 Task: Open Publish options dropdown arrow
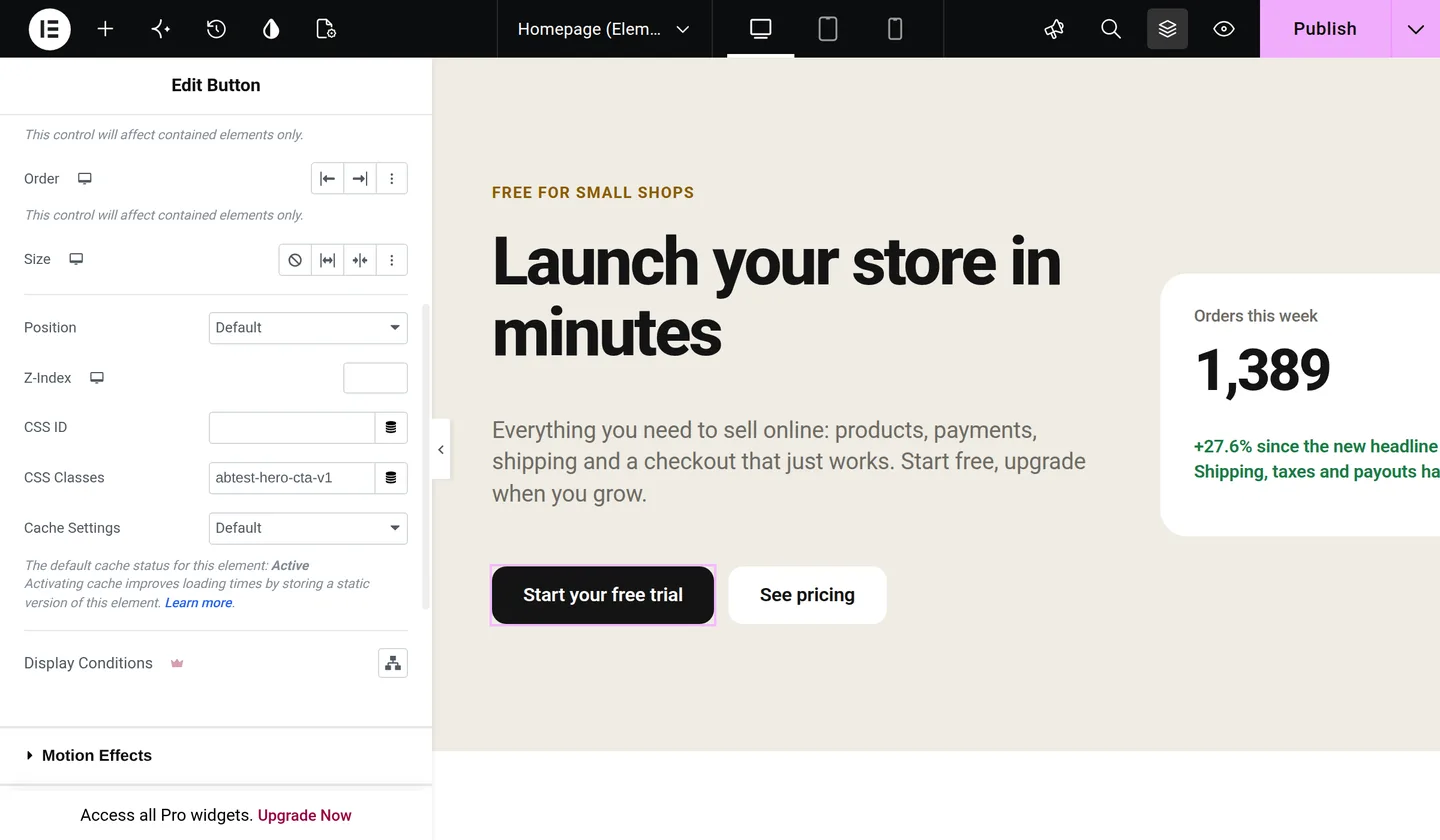1415,29
